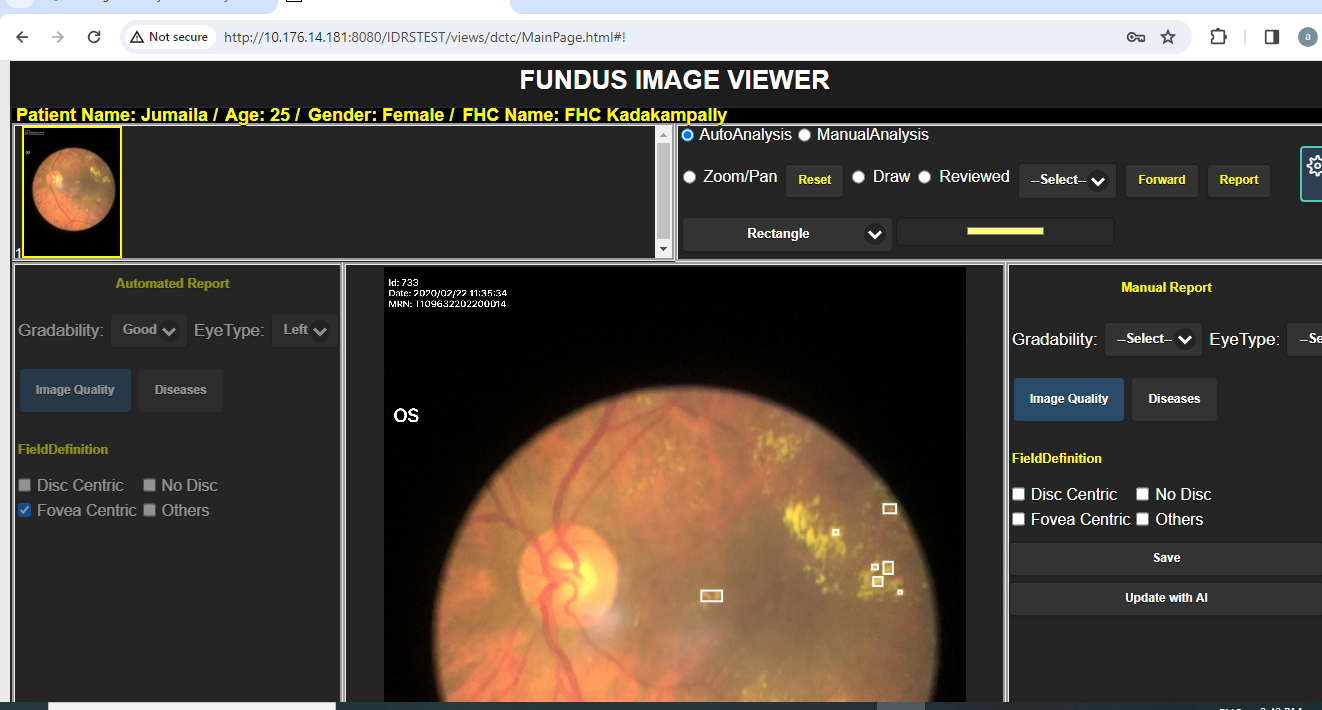The height and width of the screenshot is (710, 1322).
Task: Open Diseases tab in Automated Report
Action: pyautogui.click(x=181, y=390)
